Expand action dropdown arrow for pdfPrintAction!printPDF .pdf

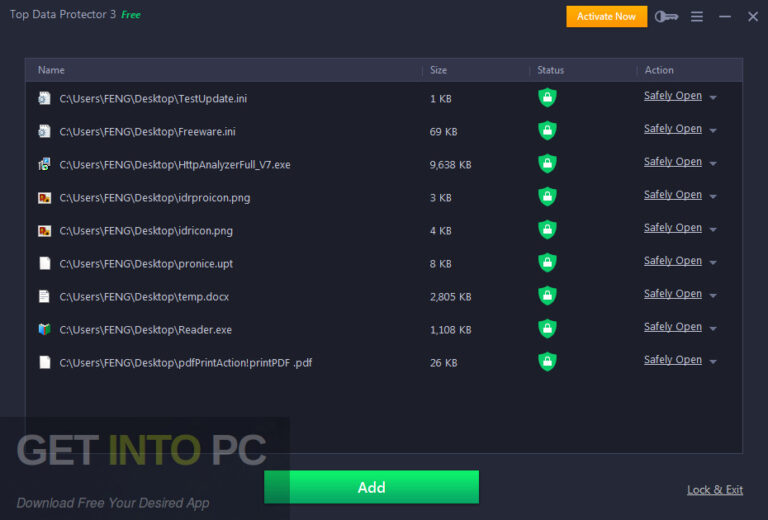pyautogui.click(x=713, y=361)
